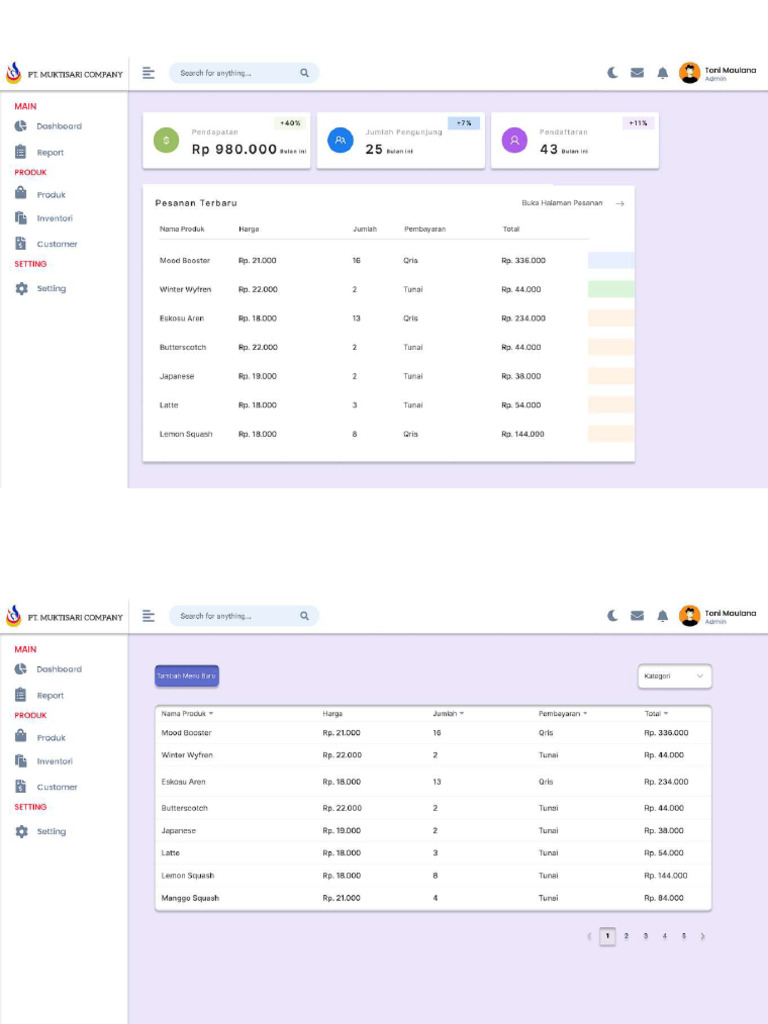Screen dimensions: 768x1024
Task: Sort by Jumlah column arrow
Action: (462, 714)
